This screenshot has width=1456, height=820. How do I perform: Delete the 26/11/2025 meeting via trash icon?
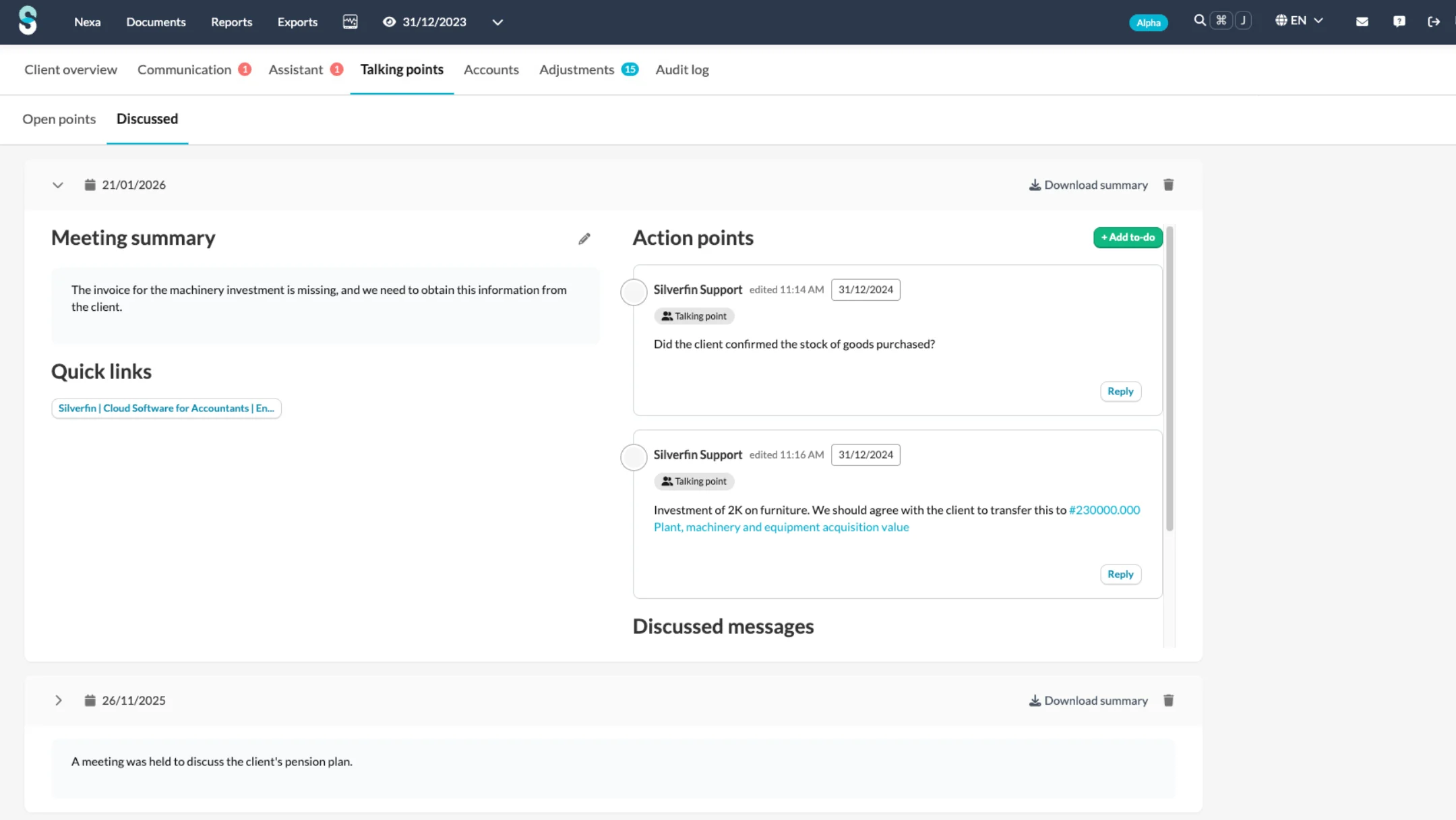pos(1168,701)
